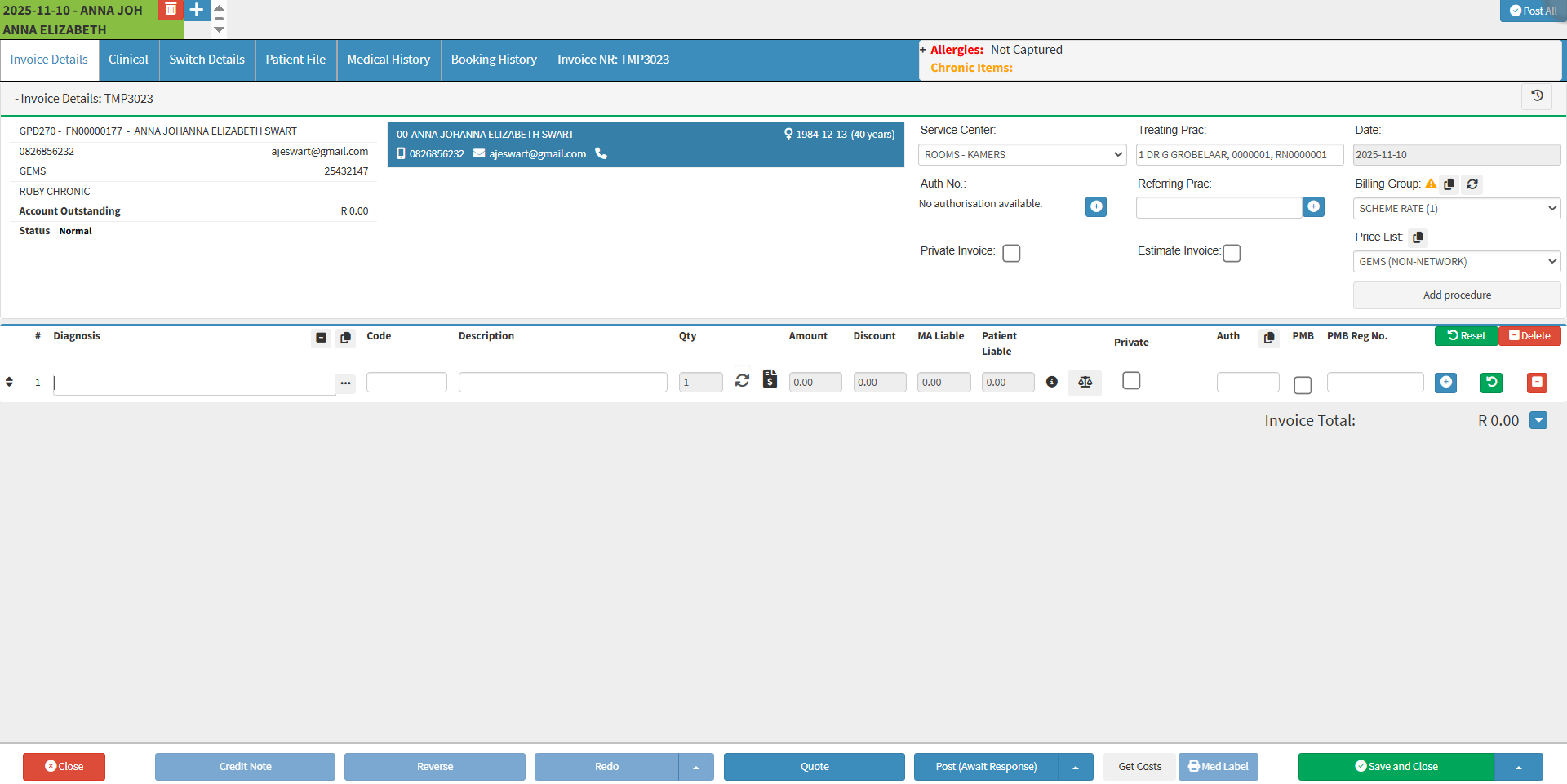This screenshot has height=784, width=1567.
Task: Open the Medical History tab
Action: point(388,60)
